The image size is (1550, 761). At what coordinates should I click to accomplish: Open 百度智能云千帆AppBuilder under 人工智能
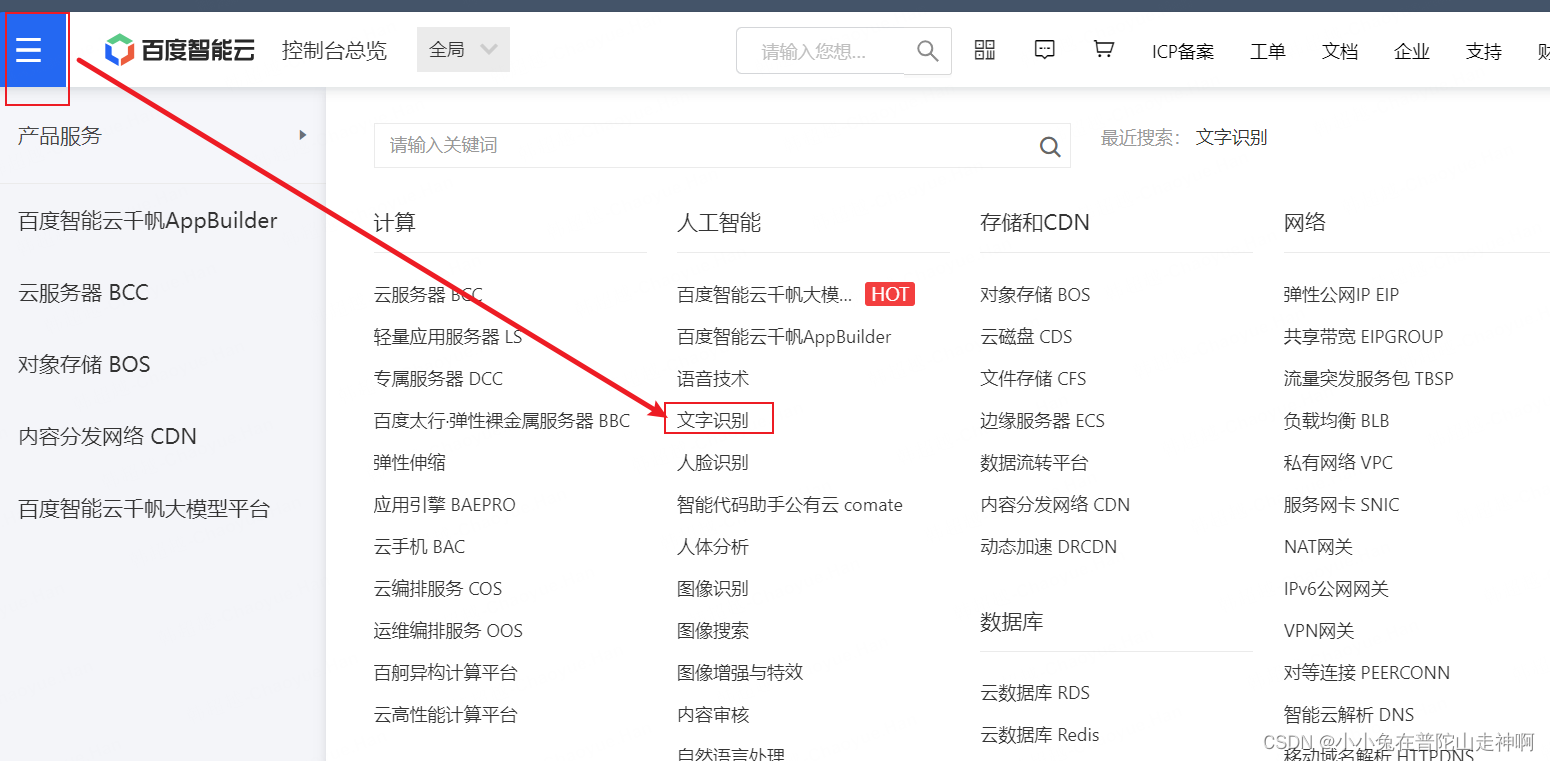(x=784, y=337)
